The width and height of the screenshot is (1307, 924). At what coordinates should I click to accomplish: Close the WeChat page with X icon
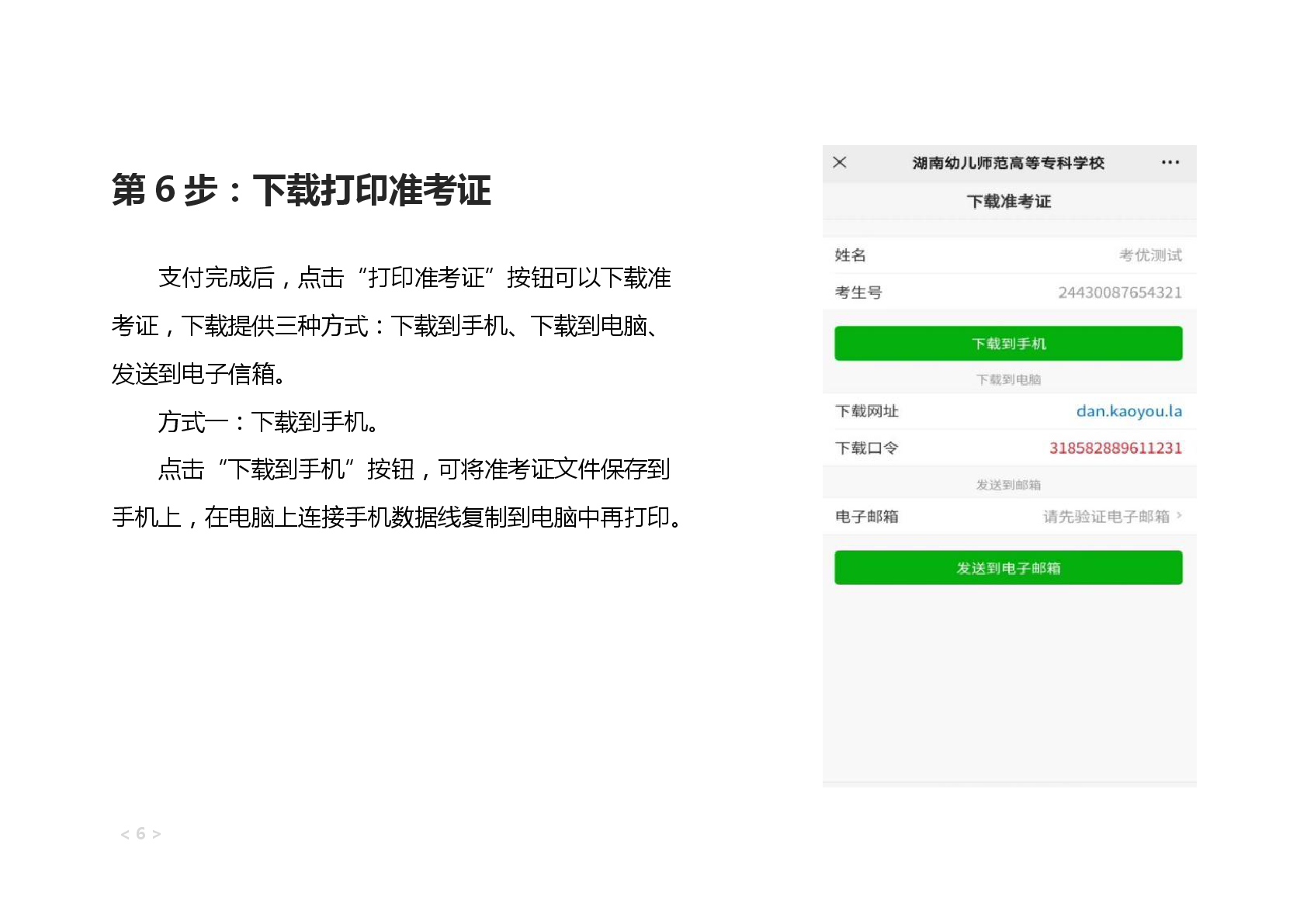839,162
